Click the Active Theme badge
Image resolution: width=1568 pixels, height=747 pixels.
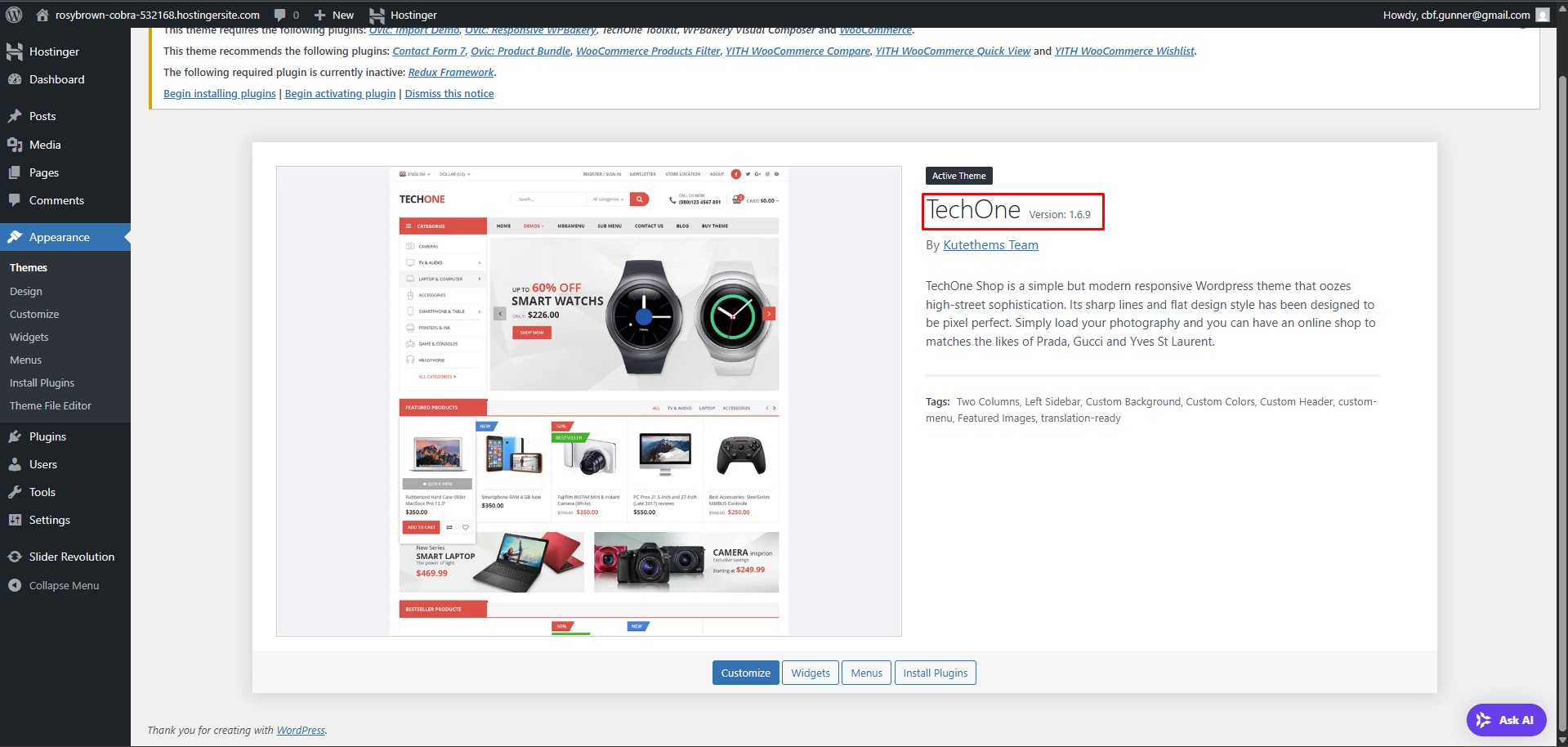(x=959, y=176)
